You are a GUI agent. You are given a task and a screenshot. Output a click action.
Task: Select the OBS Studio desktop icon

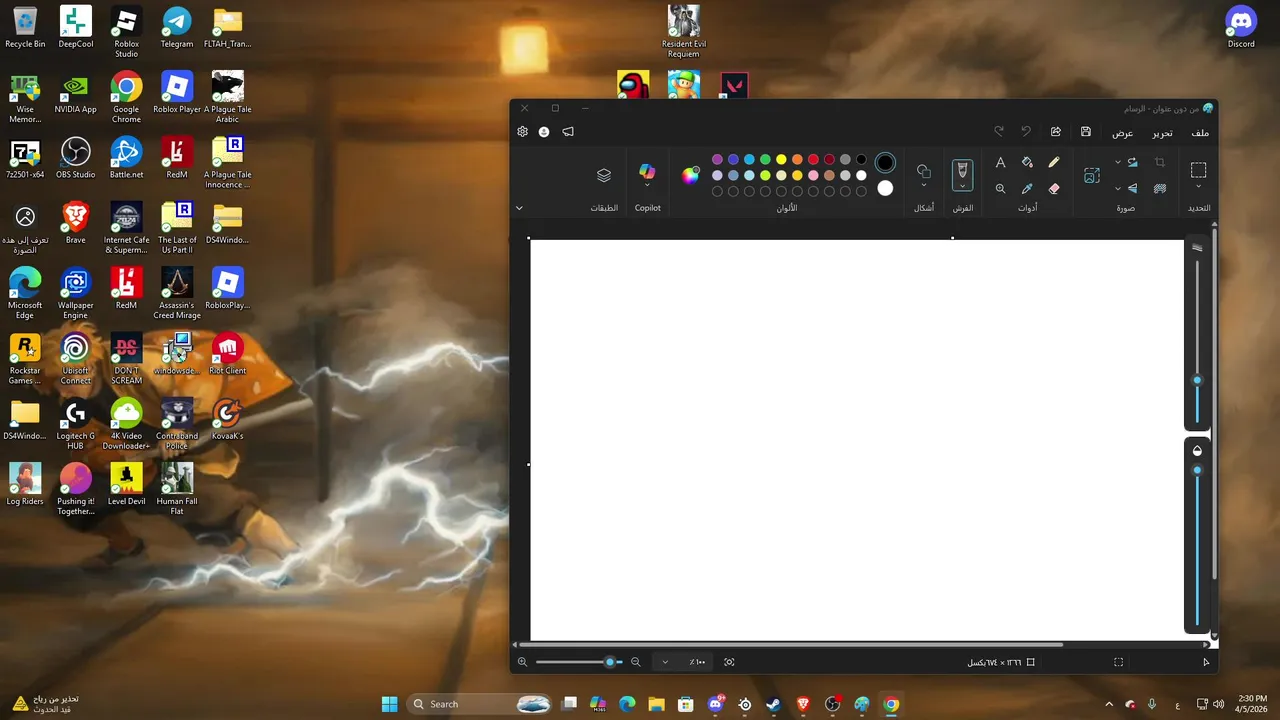click(76, 158)
